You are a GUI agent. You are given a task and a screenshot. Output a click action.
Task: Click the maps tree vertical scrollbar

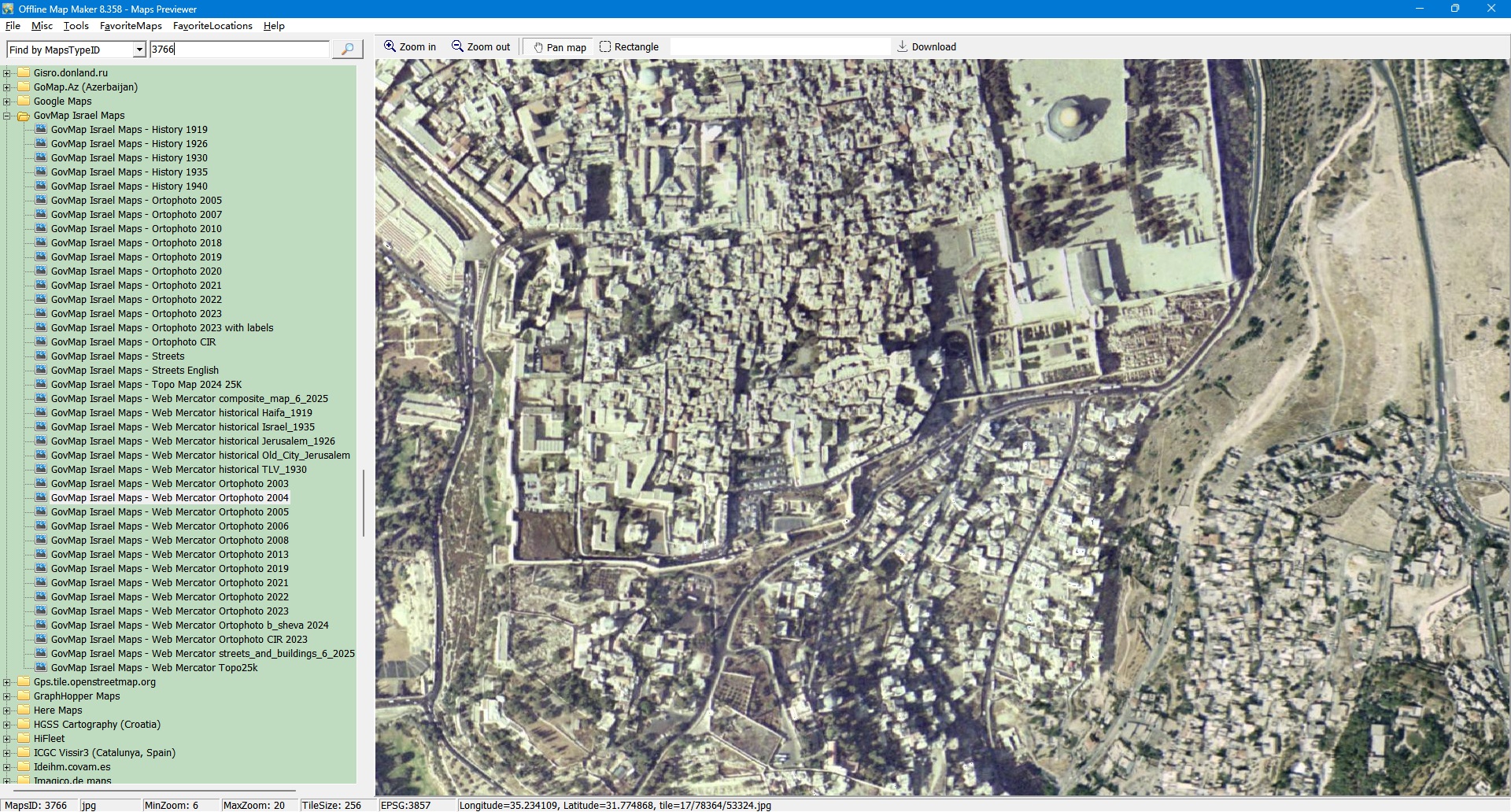pyautogui.click(x=363, y=504)
